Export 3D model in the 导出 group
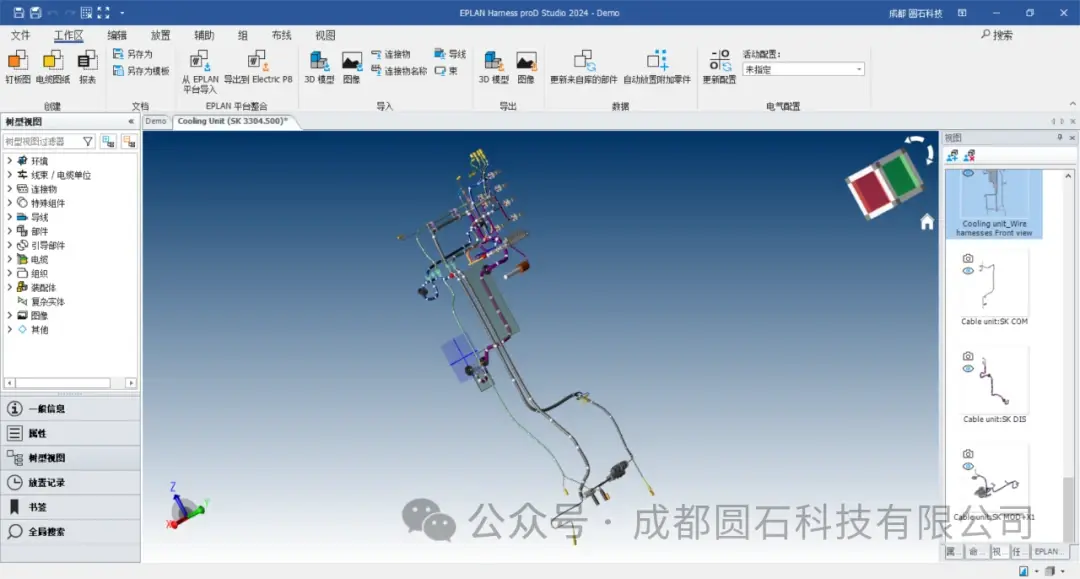The height and width of the screenshot is (579, 1080). click(494, 67)
